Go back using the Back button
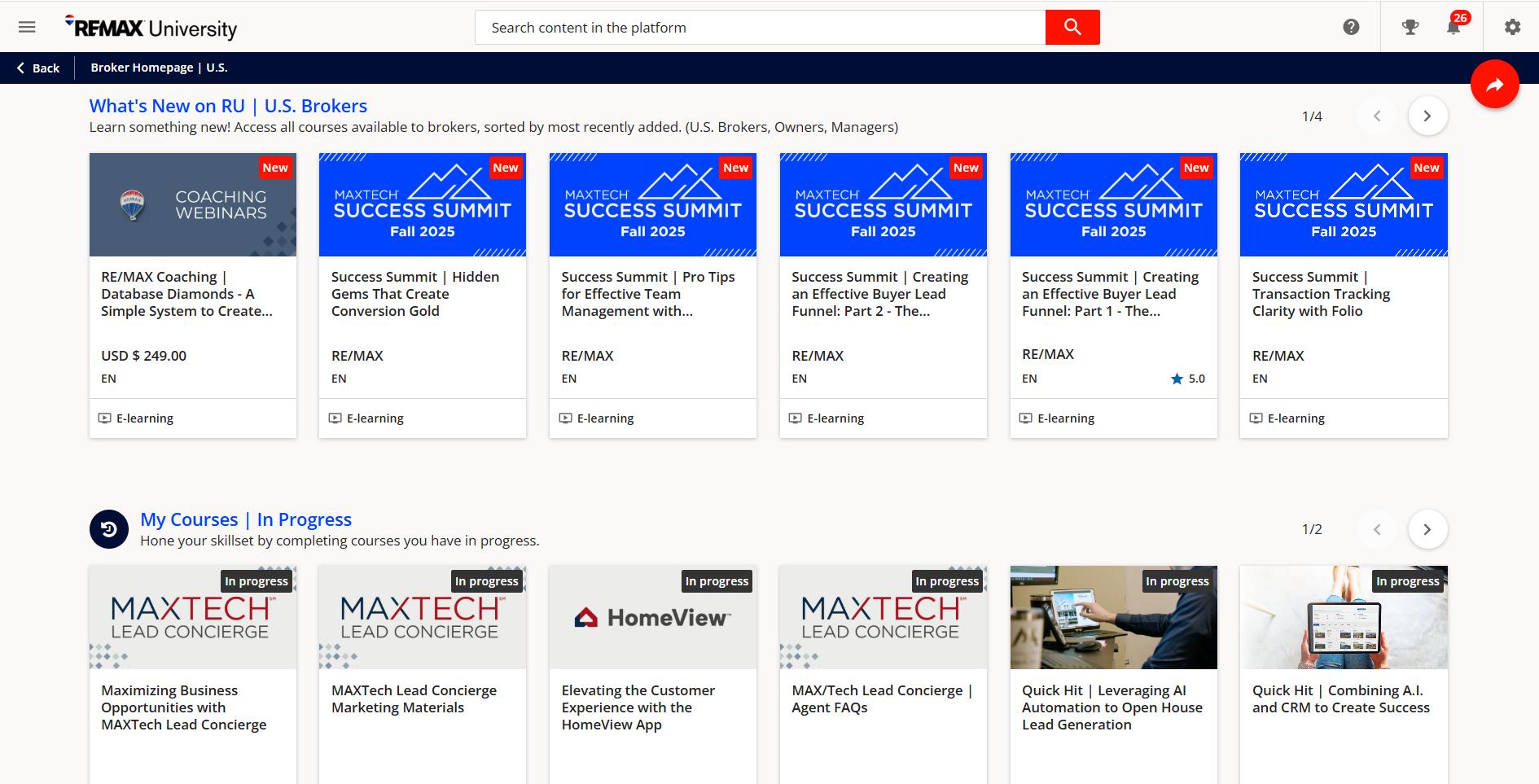Viewport: 1539px width, 784px height. tap(37, 68)
